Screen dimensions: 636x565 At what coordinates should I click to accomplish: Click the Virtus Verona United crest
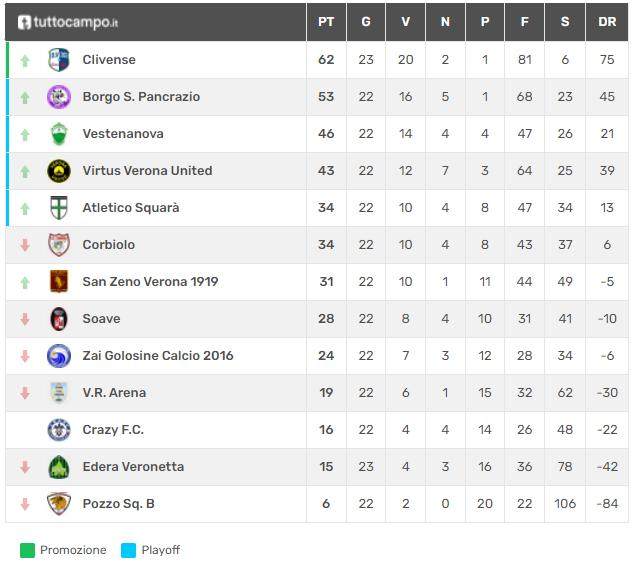[x=59, y=171]
